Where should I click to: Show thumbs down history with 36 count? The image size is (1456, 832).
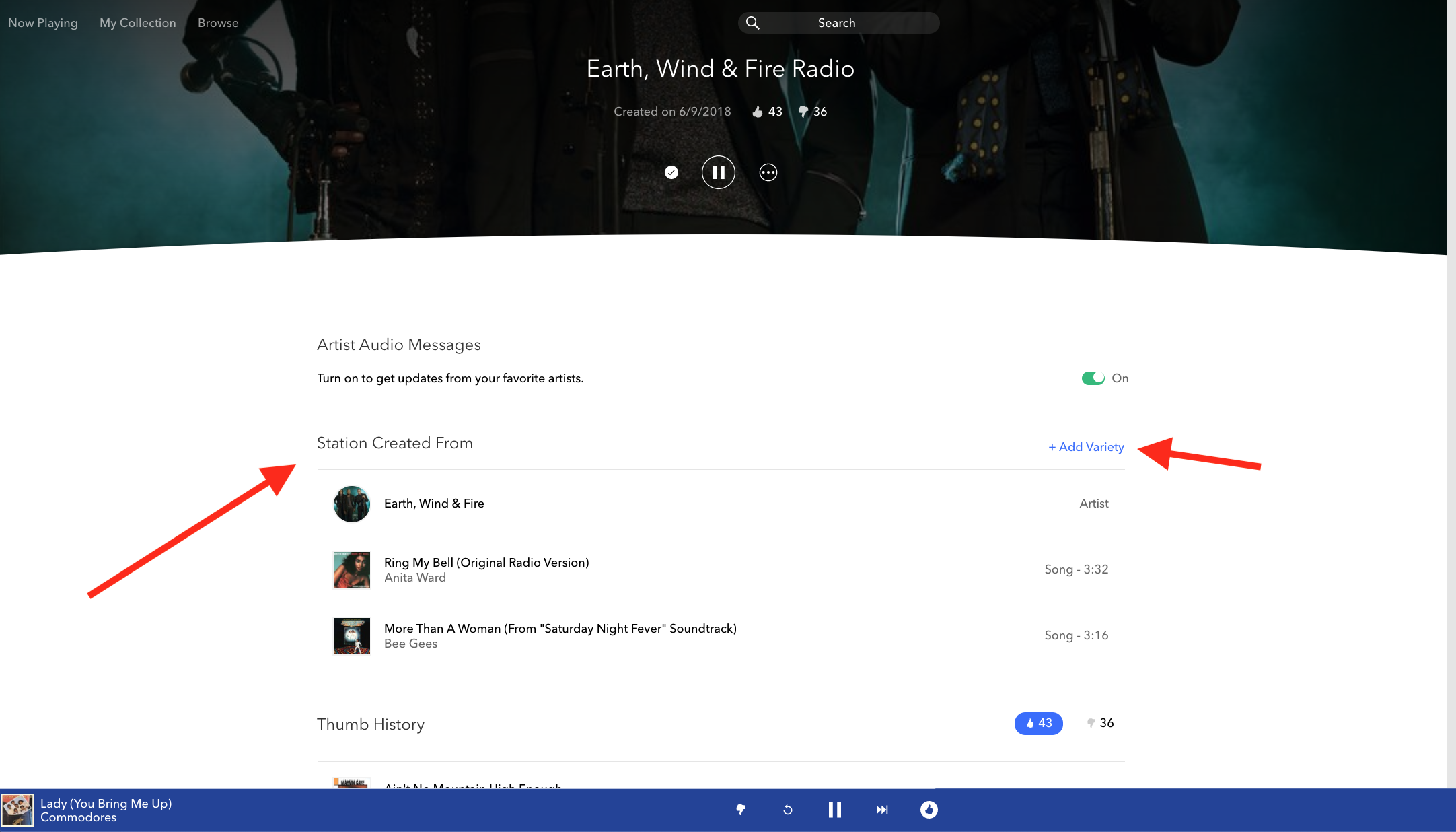pos(1100,723)
